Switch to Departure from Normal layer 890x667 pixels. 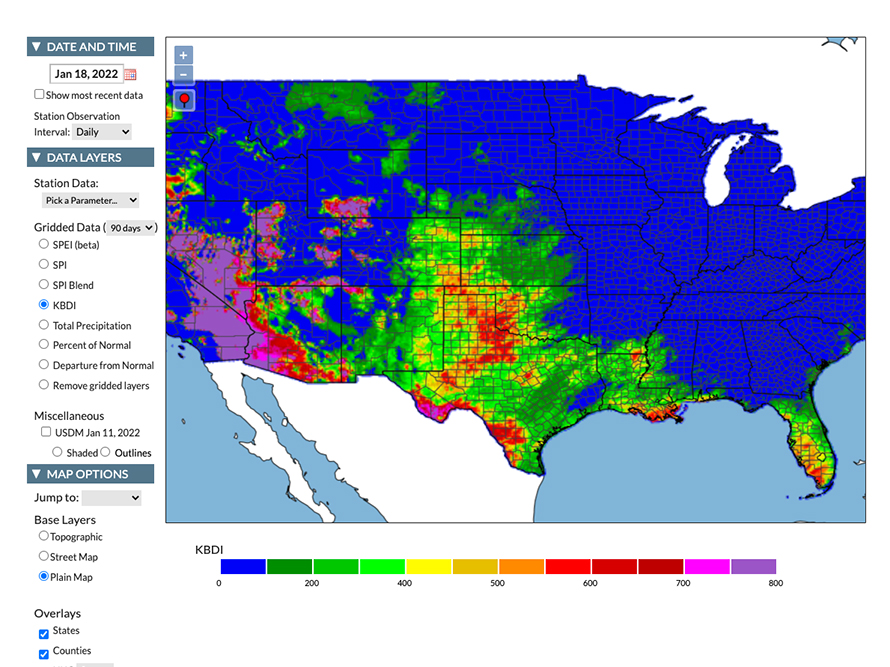pyautogui.click(x=43, y=365)
